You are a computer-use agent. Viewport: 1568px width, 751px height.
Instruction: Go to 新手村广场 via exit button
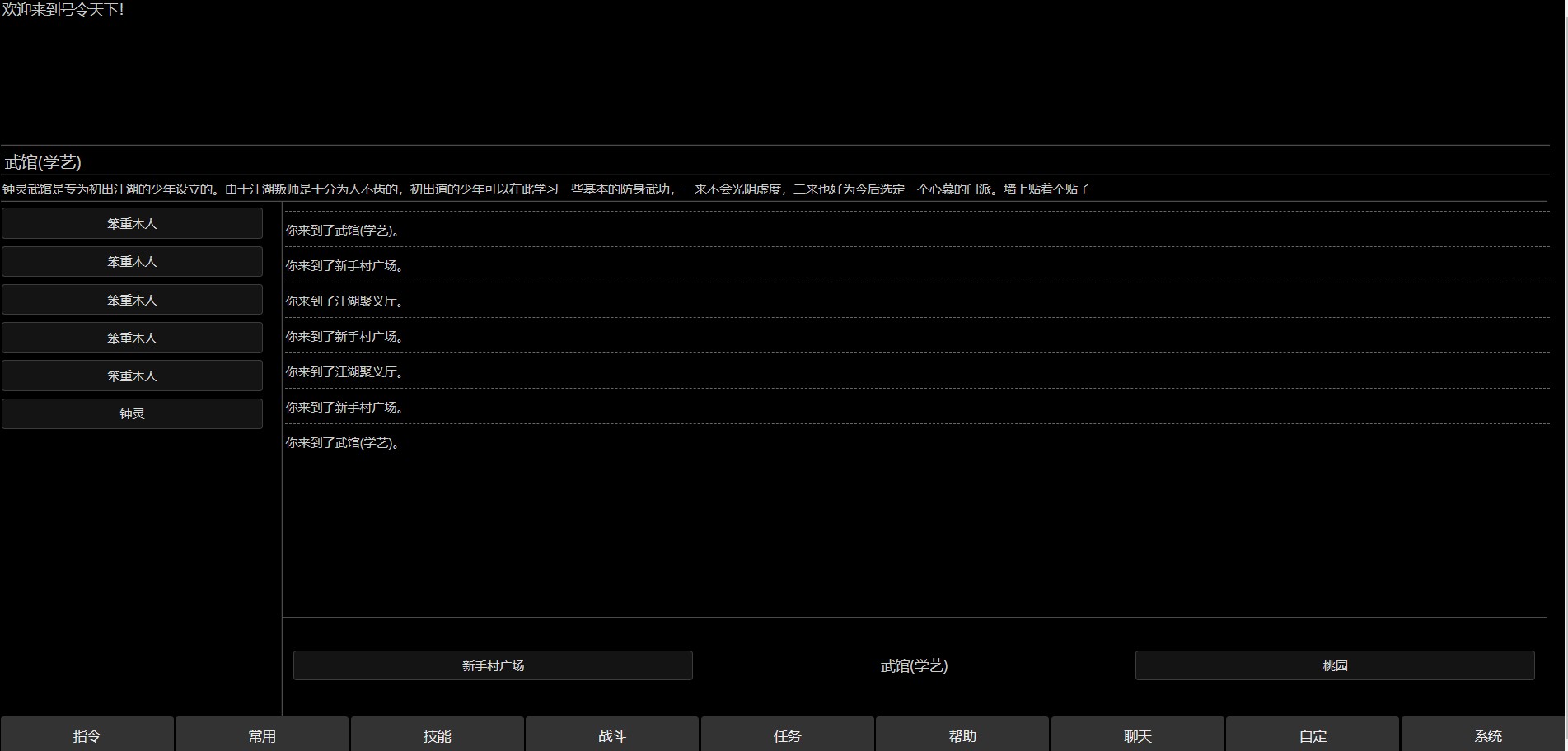[493, 665]
